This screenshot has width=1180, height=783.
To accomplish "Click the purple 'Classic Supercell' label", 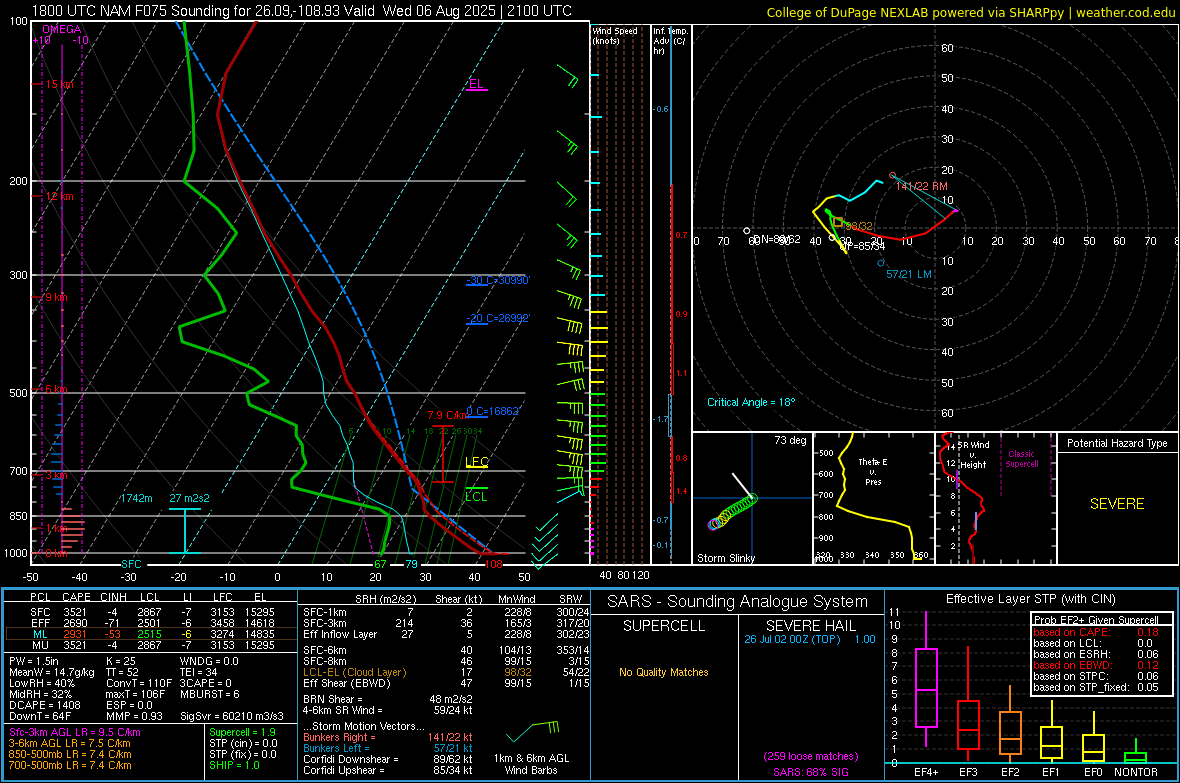I will click(x=1021, y=459).
